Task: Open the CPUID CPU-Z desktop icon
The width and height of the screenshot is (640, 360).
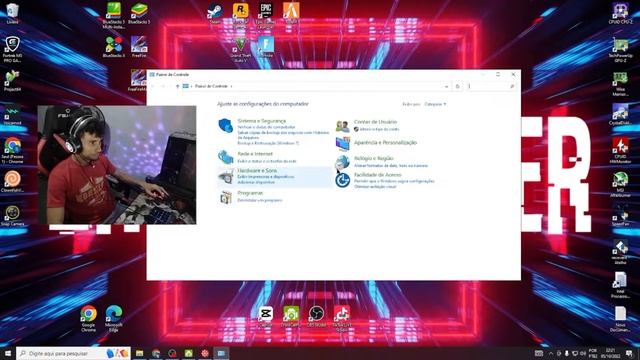Action: pos(620,13)
